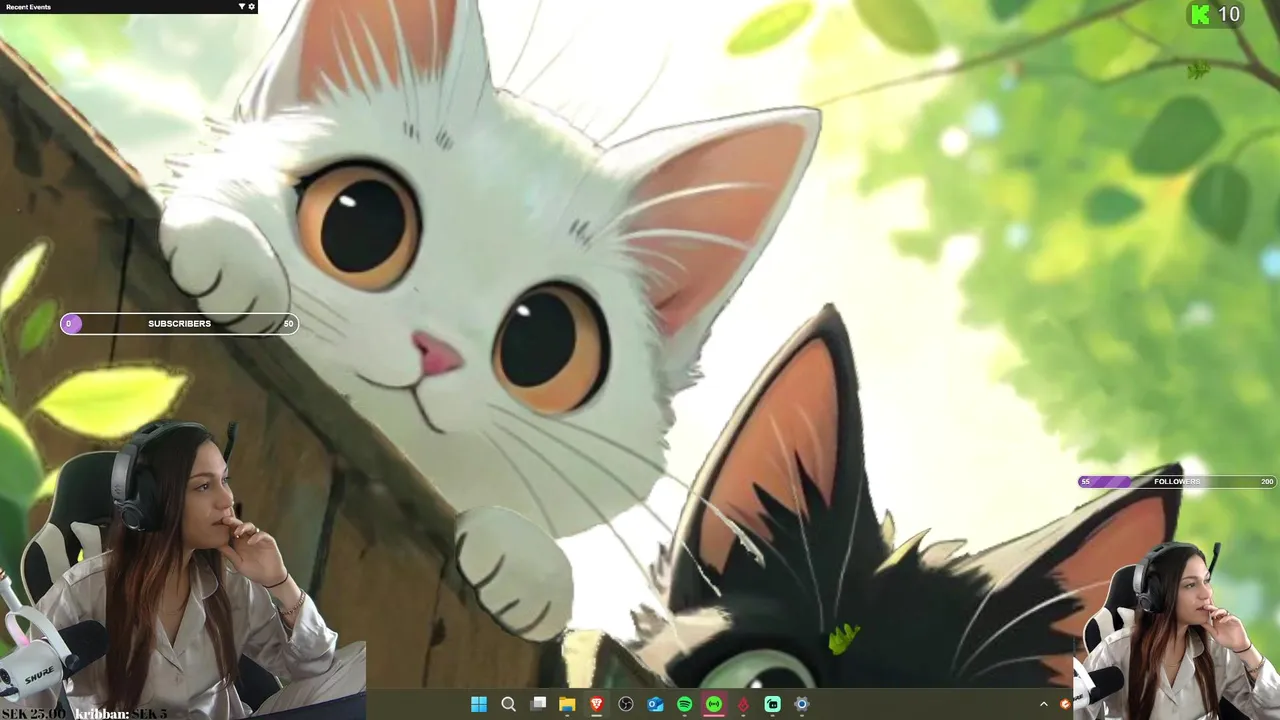Open the teal Streamlabs-style app icon
This screenshot has height=720, width=1280.
[773, 704]
